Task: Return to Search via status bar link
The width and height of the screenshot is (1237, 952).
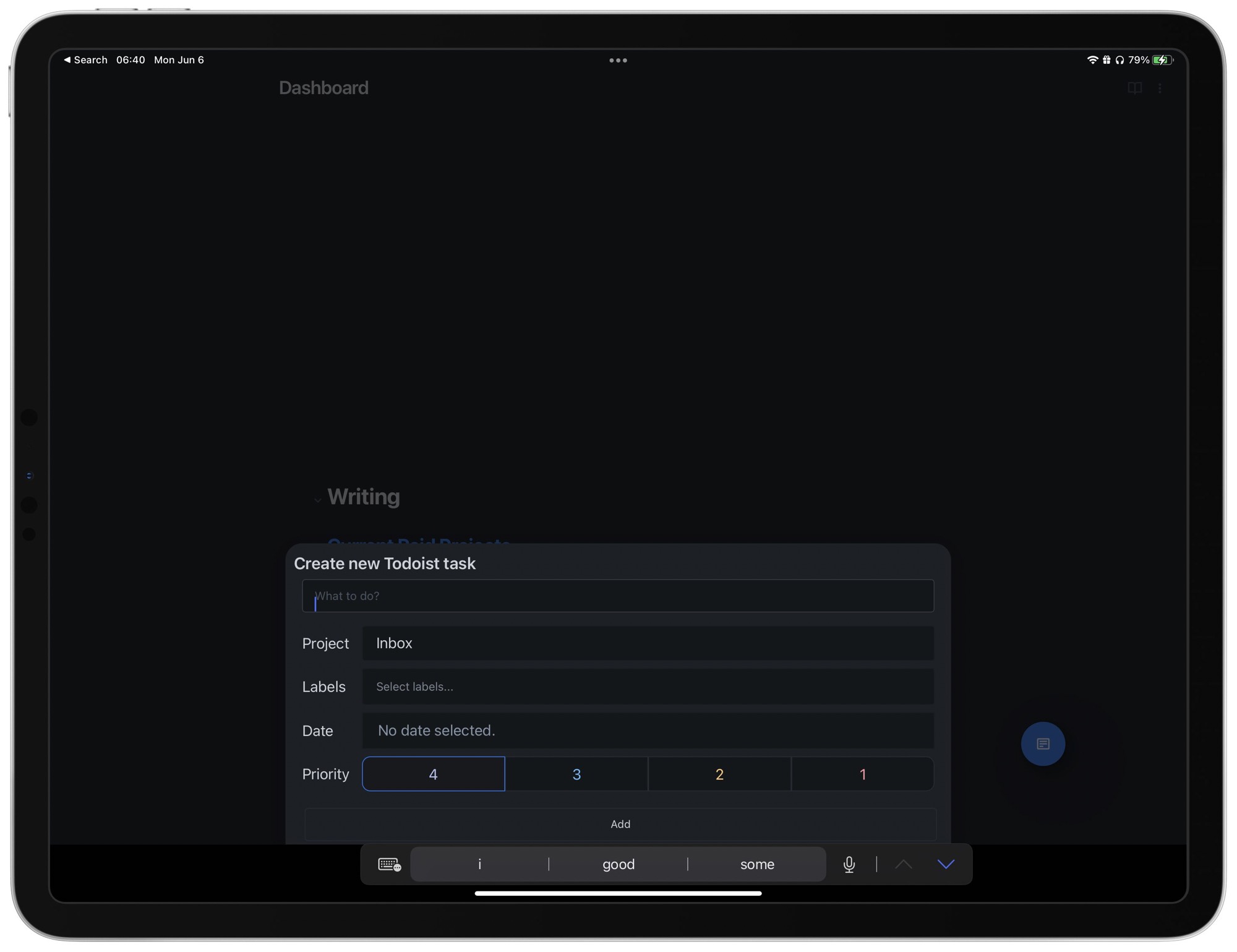Action: point(86,59)
